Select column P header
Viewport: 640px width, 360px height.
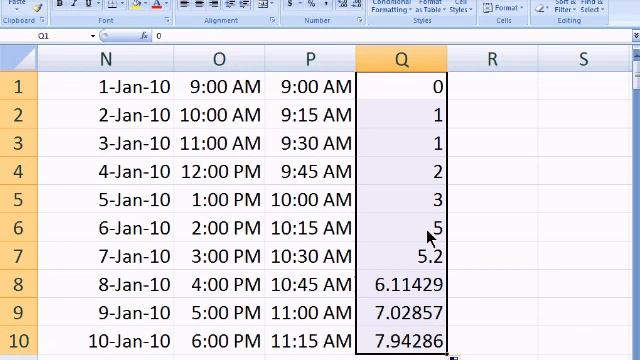coord(310,59)
